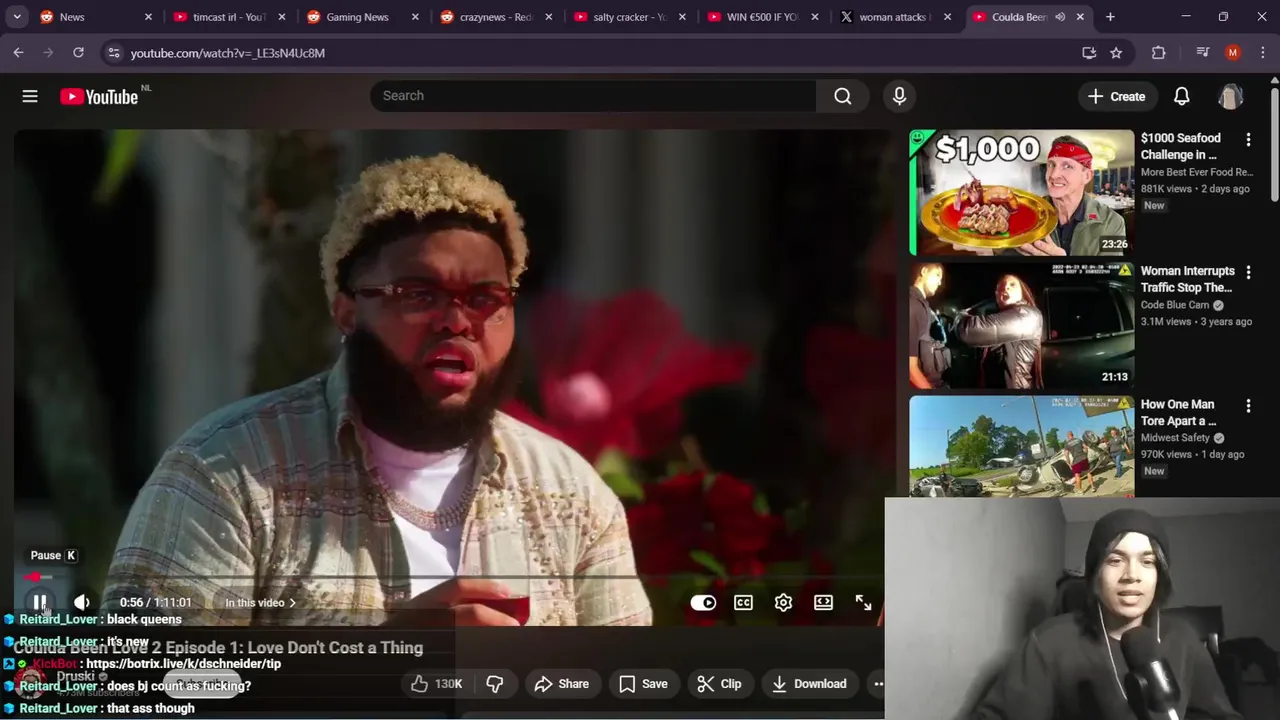Download the video
Viewport: 1280px width, 720px height.
coord(809,684)
